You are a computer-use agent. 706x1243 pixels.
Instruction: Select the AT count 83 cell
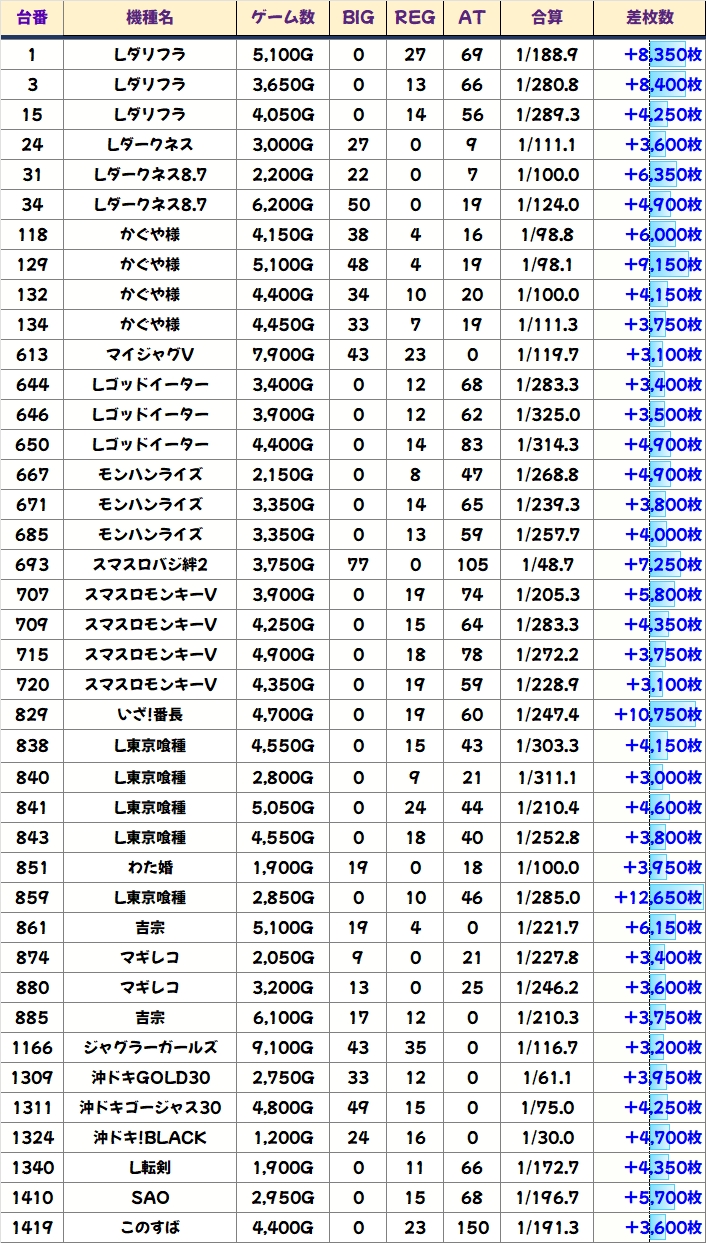click(x=472, y=444)
